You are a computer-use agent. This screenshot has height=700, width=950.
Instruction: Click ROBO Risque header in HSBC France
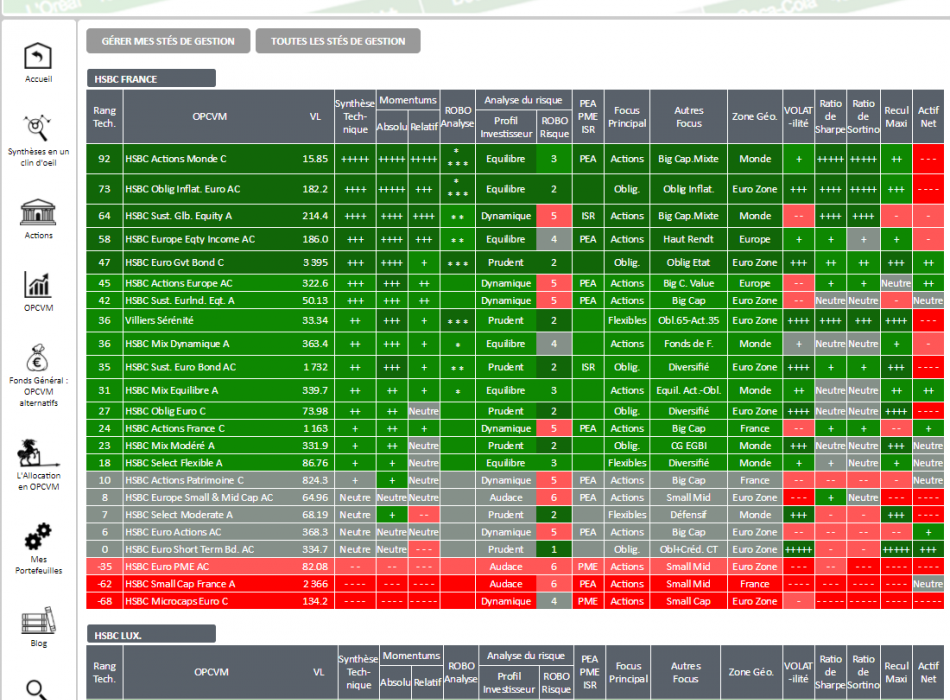(554, 127)
